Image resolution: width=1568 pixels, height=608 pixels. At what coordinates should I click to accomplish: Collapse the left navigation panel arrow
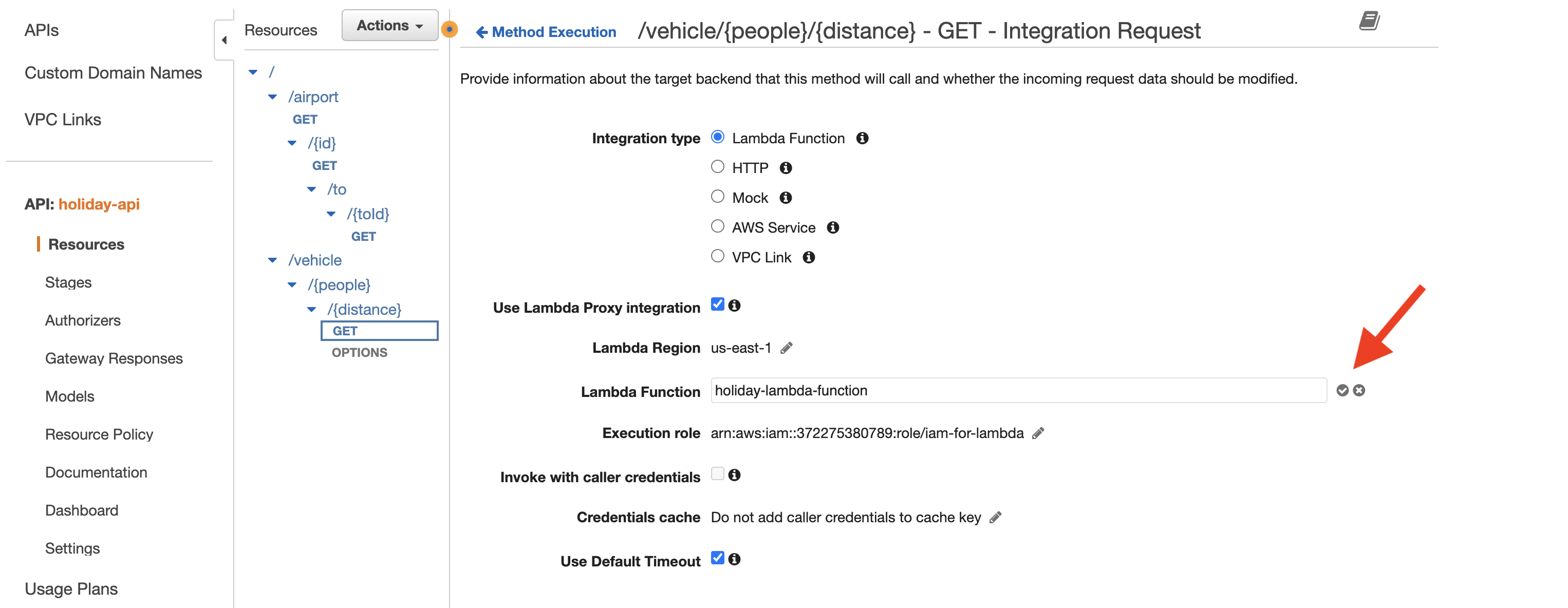coord(224,40)
